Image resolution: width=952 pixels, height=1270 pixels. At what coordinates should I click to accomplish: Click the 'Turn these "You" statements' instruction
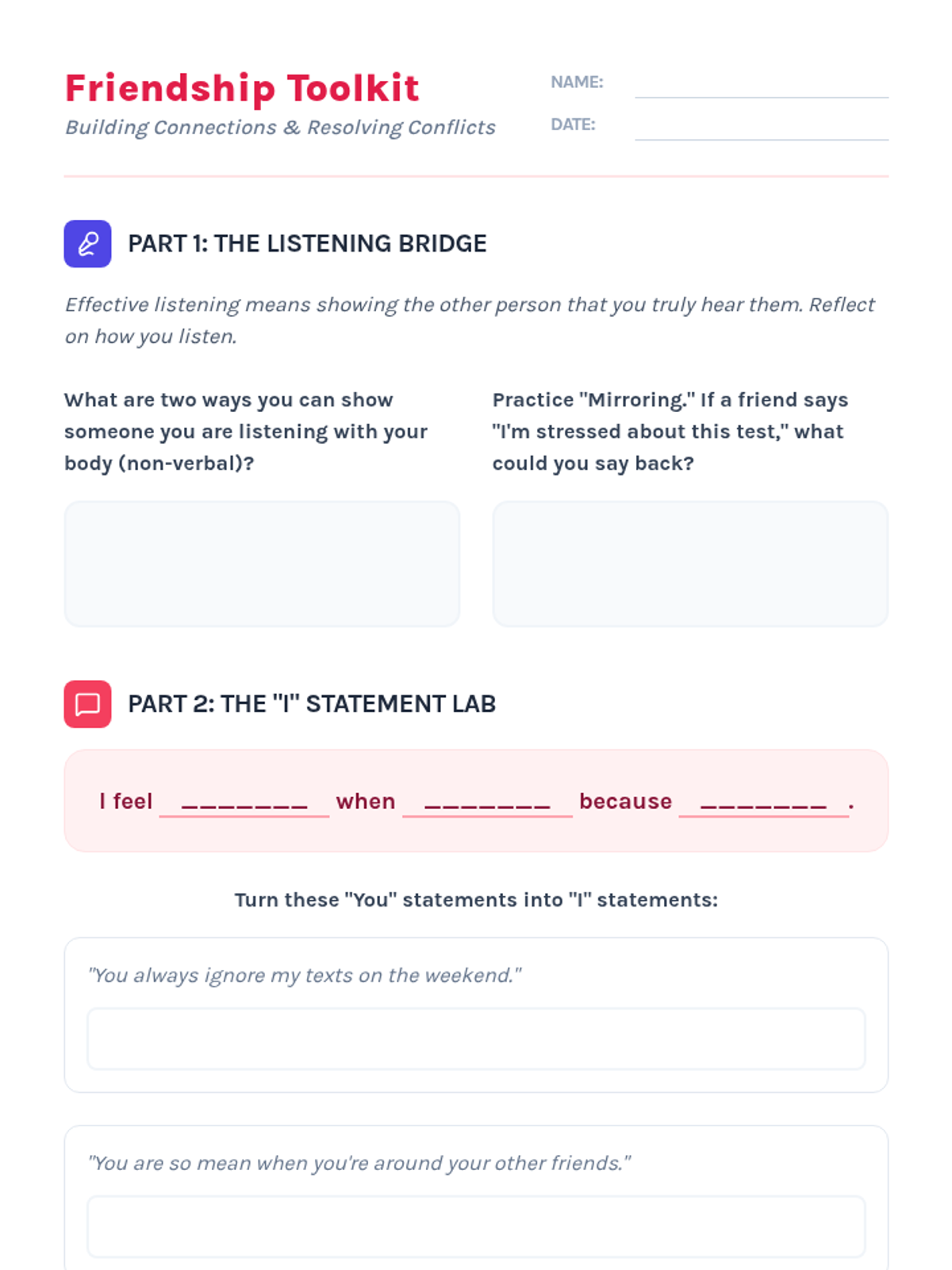click(476, 900)
